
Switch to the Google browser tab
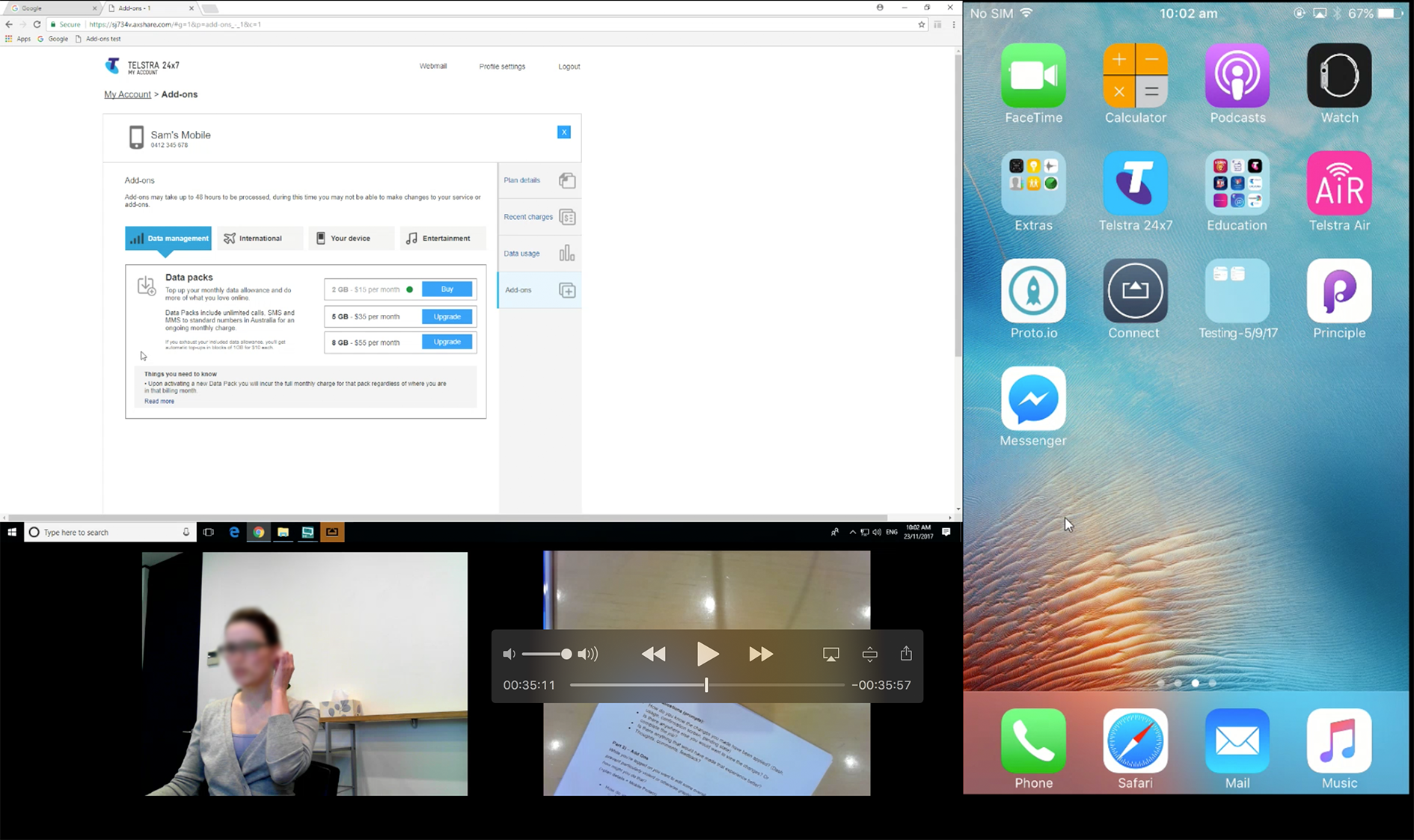click(52, 8)
